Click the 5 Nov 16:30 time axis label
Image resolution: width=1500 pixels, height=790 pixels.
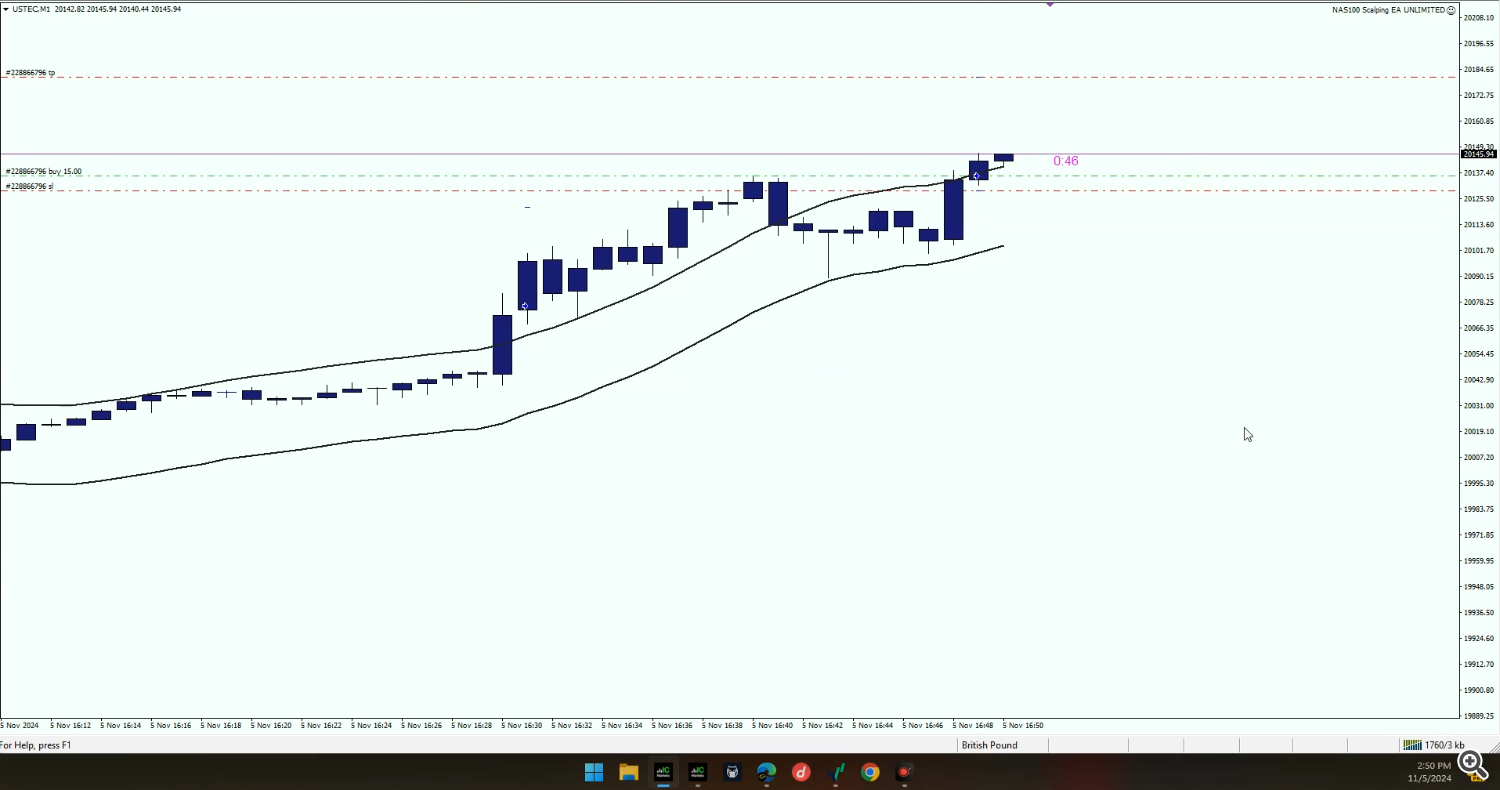click(x=521, y=725)
